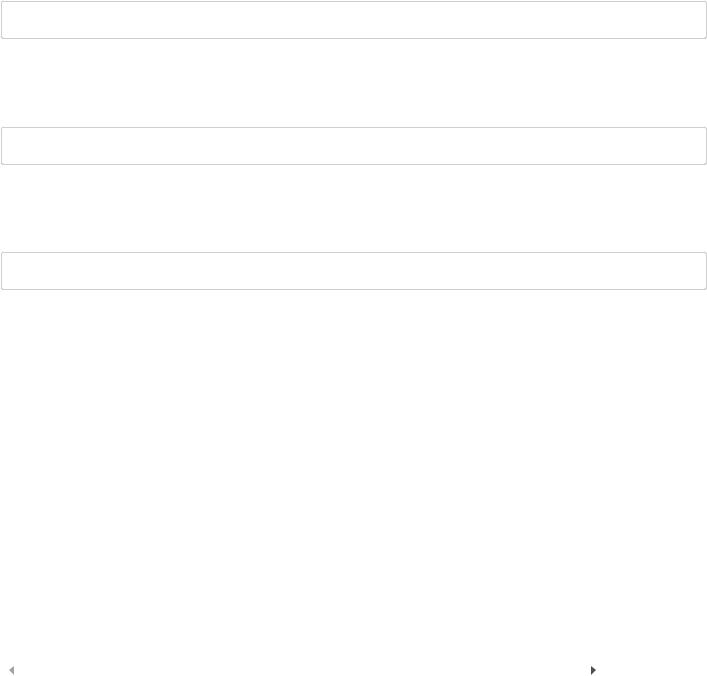Click the right scroll arrow
Screen dimensions: 707x676
pos(593,670)
